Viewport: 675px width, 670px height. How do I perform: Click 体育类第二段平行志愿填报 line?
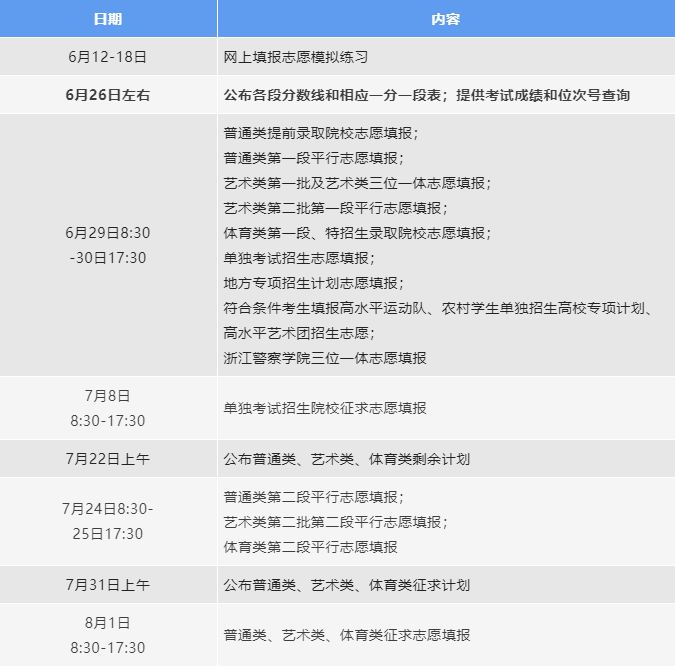[310, 547]
